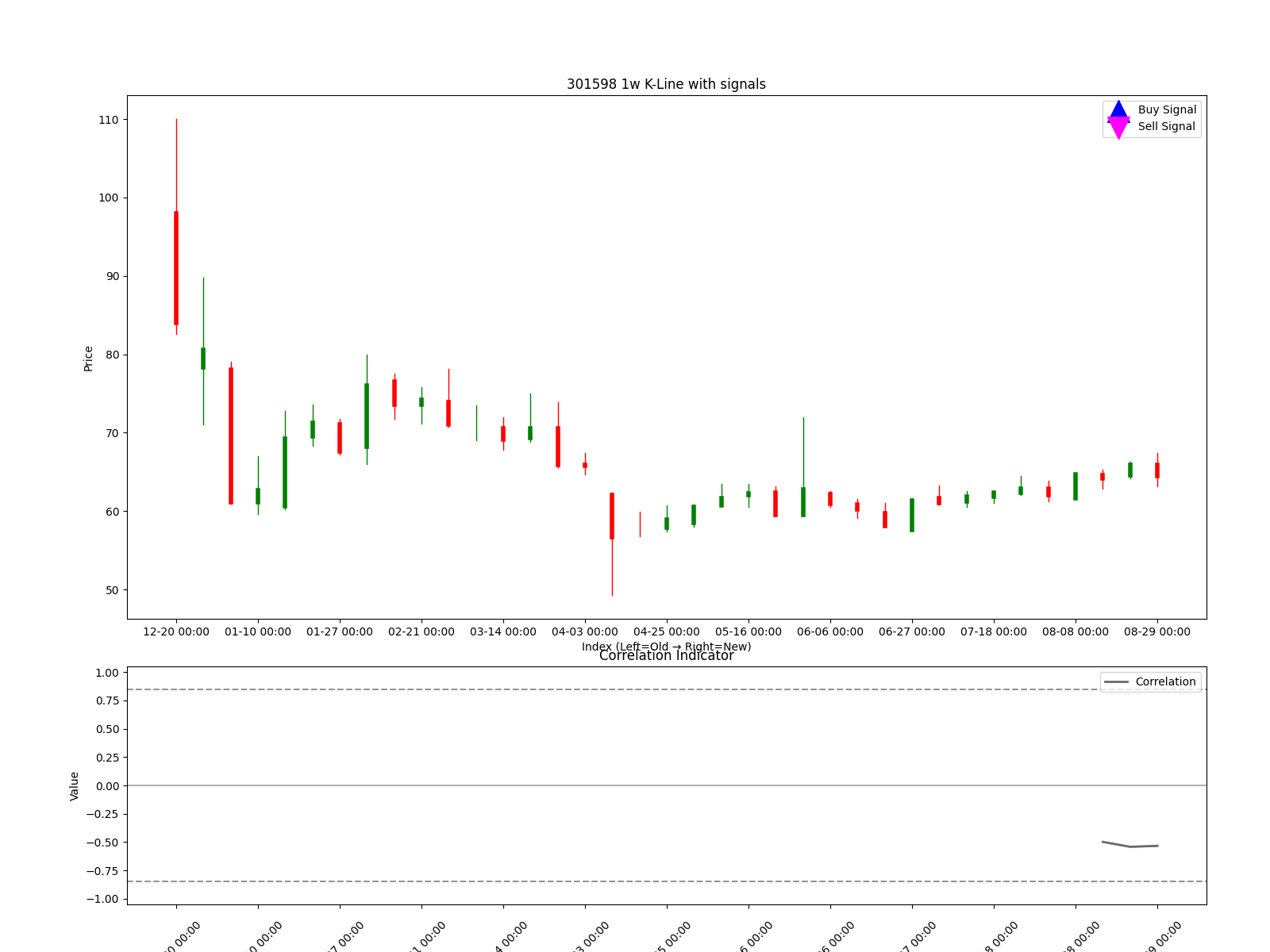Select the 06-06 00:00 date tick label
The width and height of the screenshot is (1270, 952).
tap(830, 632)
